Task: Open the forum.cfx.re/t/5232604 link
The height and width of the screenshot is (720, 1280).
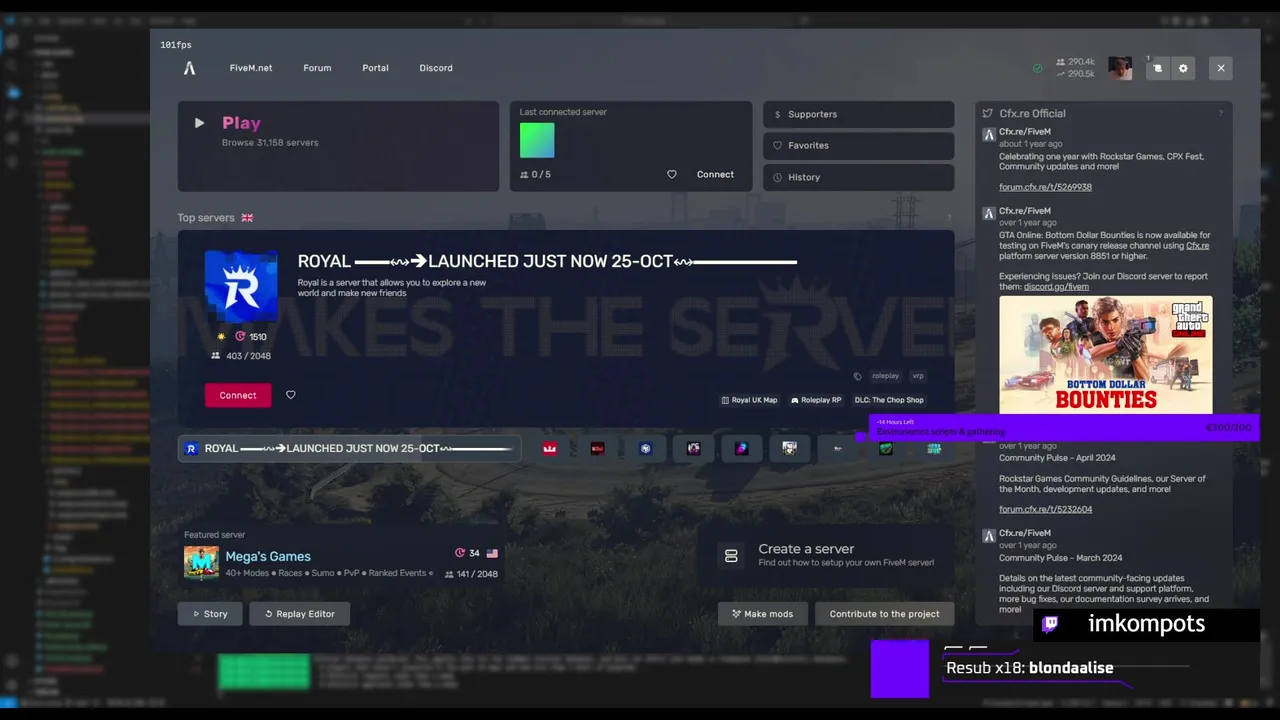Action: 1045,509
